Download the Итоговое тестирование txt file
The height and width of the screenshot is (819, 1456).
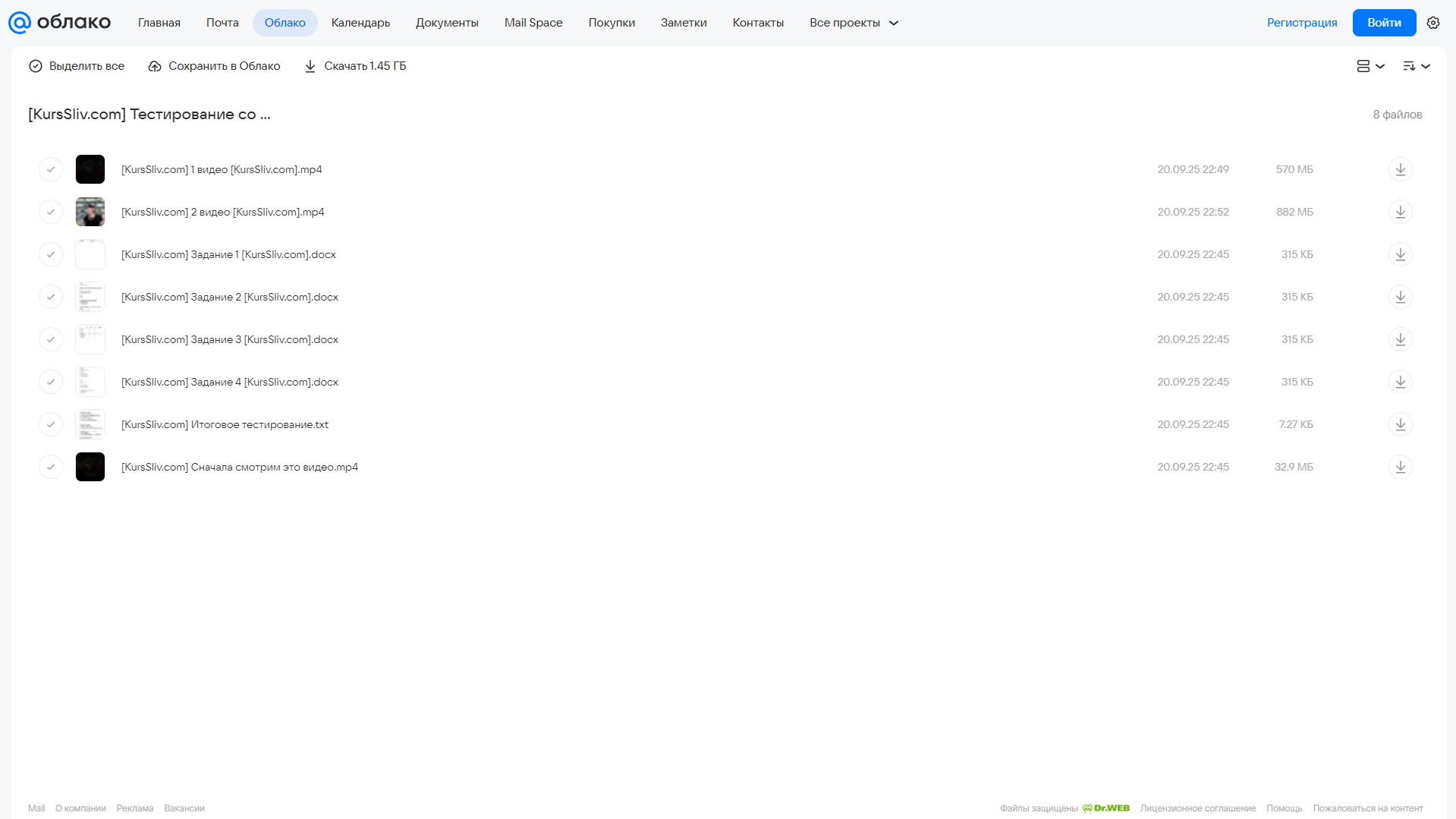tap(1401, 424)
